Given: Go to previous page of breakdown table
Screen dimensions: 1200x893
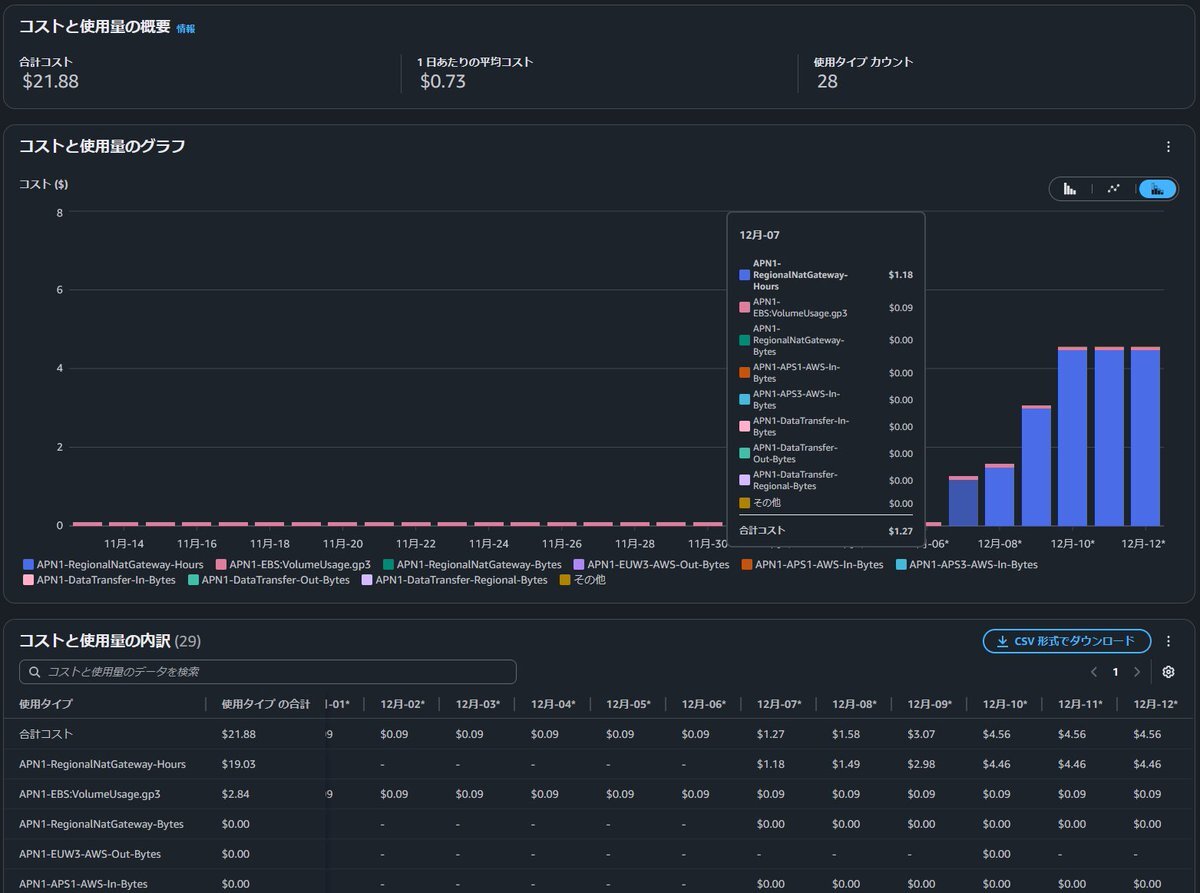Looking at the screenshot, I should pyautogui.click(x=1094, y=672).
